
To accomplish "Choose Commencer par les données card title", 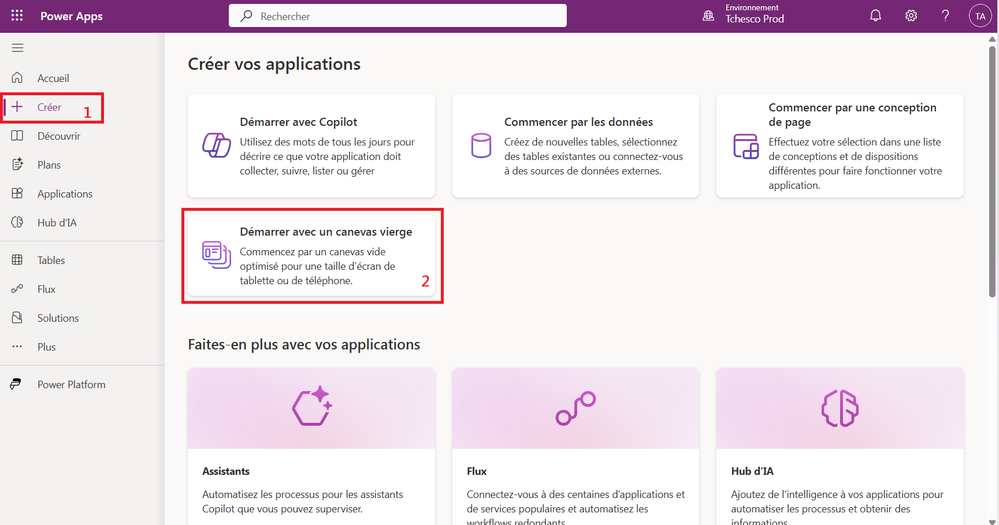I will click(579, 122).
